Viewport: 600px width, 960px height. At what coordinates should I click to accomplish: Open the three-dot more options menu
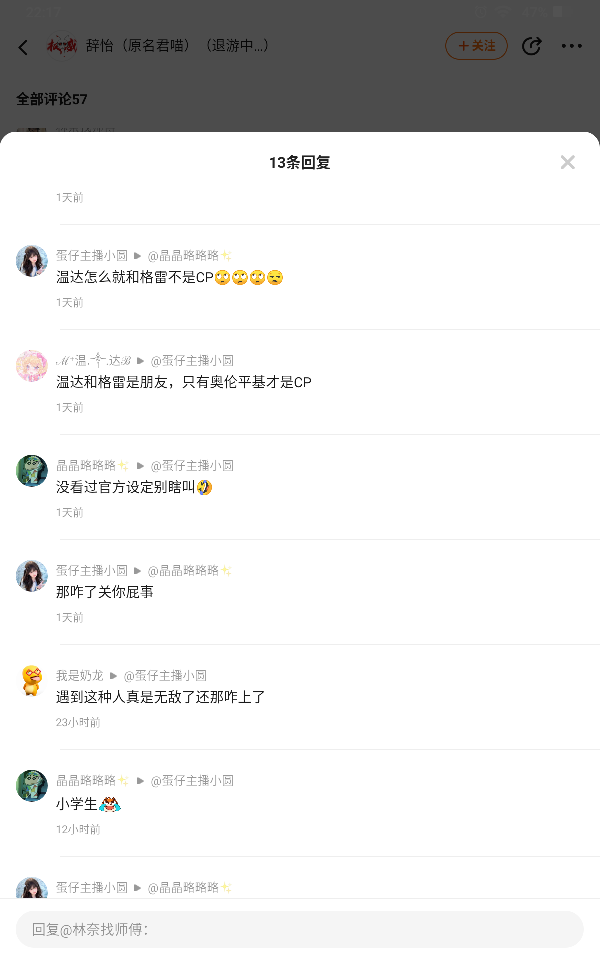pos(571,46)
